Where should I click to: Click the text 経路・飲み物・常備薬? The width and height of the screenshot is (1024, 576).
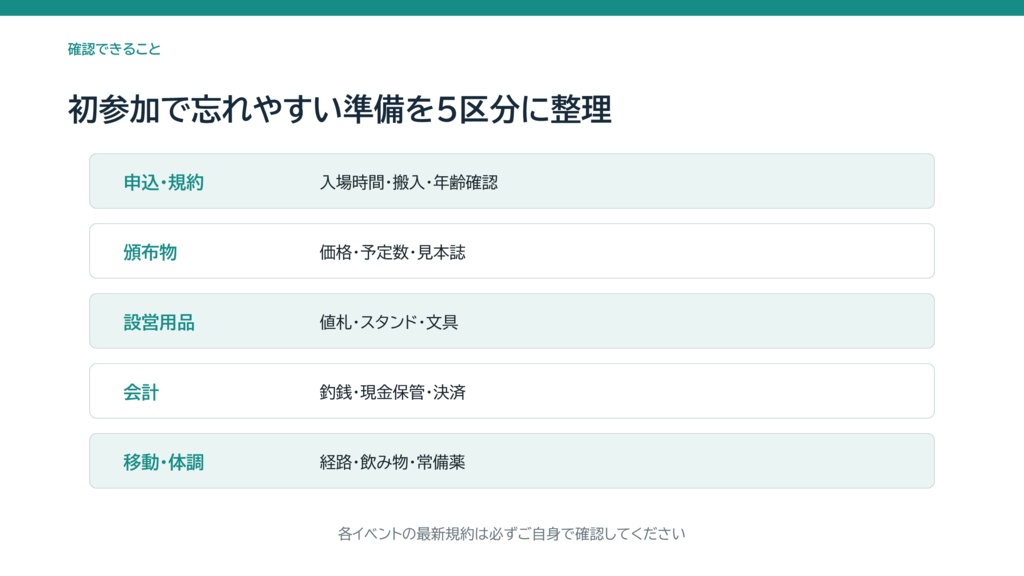pyautogui.click(x=392, y=462)
